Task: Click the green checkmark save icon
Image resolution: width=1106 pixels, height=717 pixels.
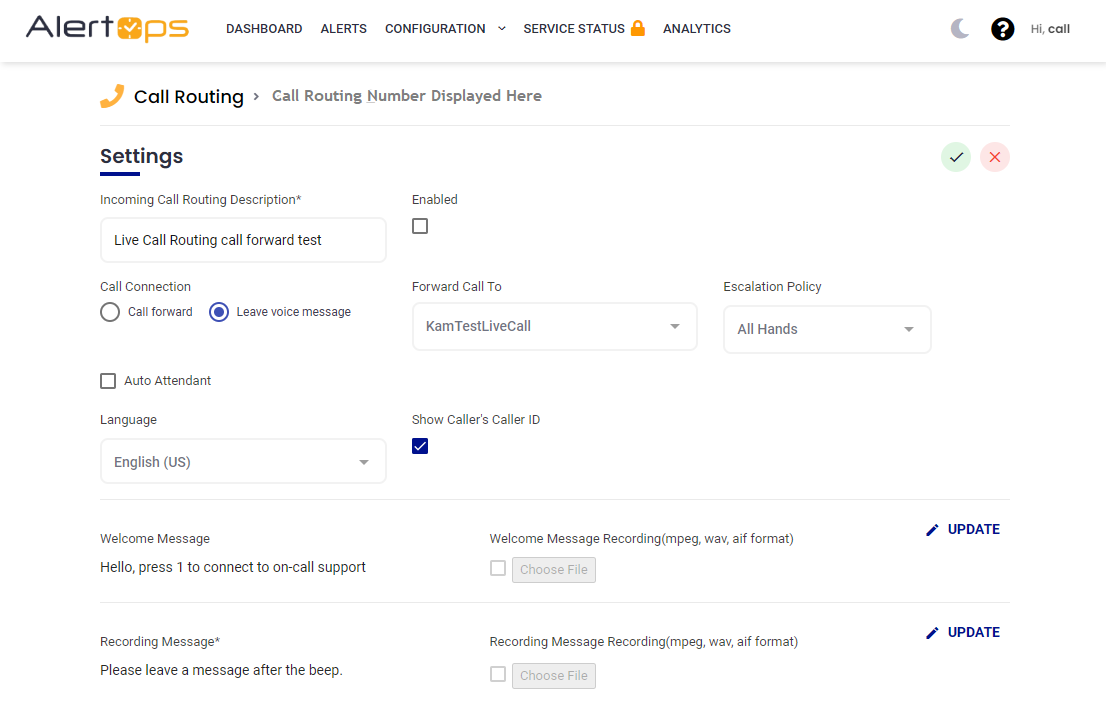Action: point(956,157)
